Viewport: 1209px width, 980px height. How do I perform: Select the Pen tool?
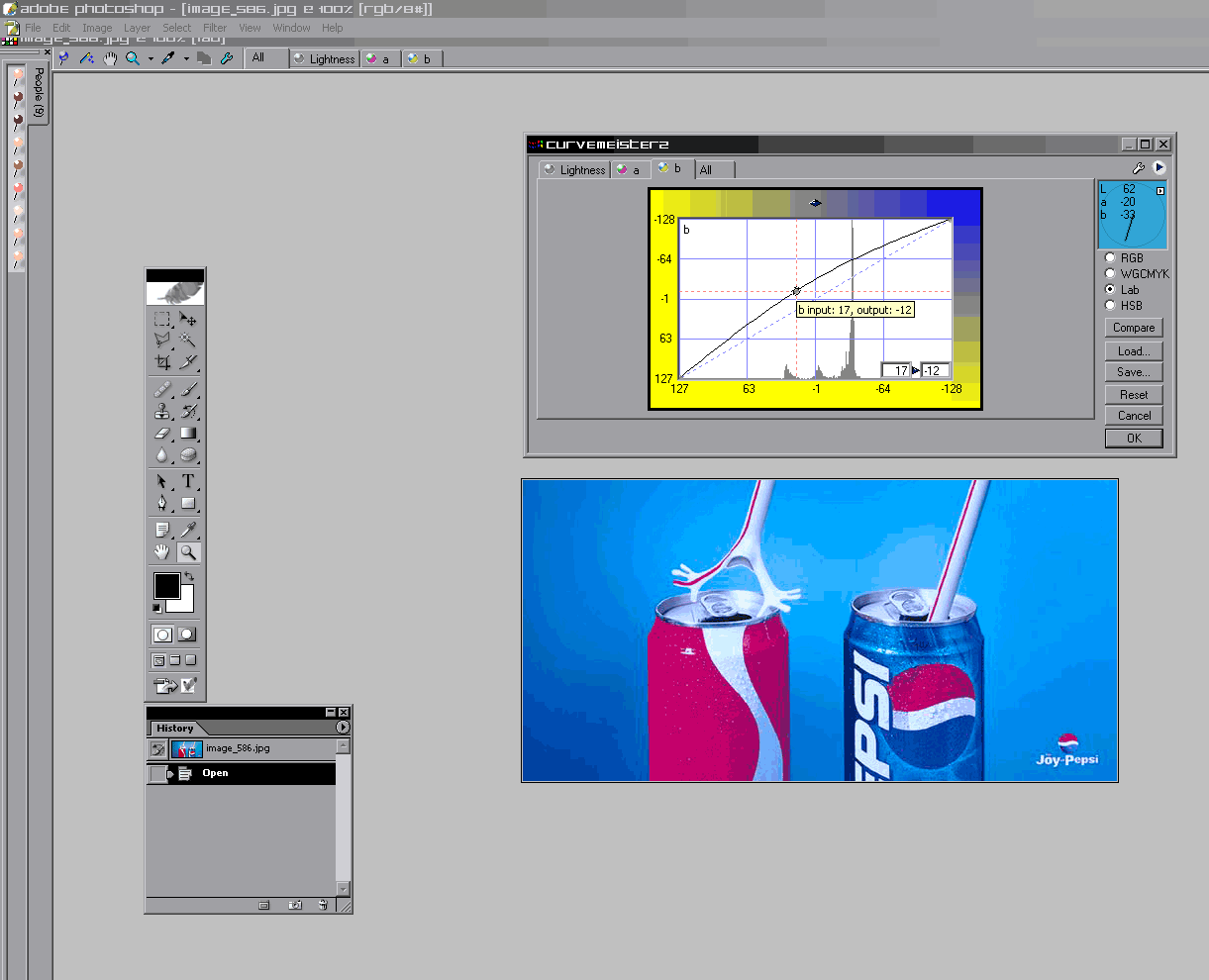click(x=162, y=503)
